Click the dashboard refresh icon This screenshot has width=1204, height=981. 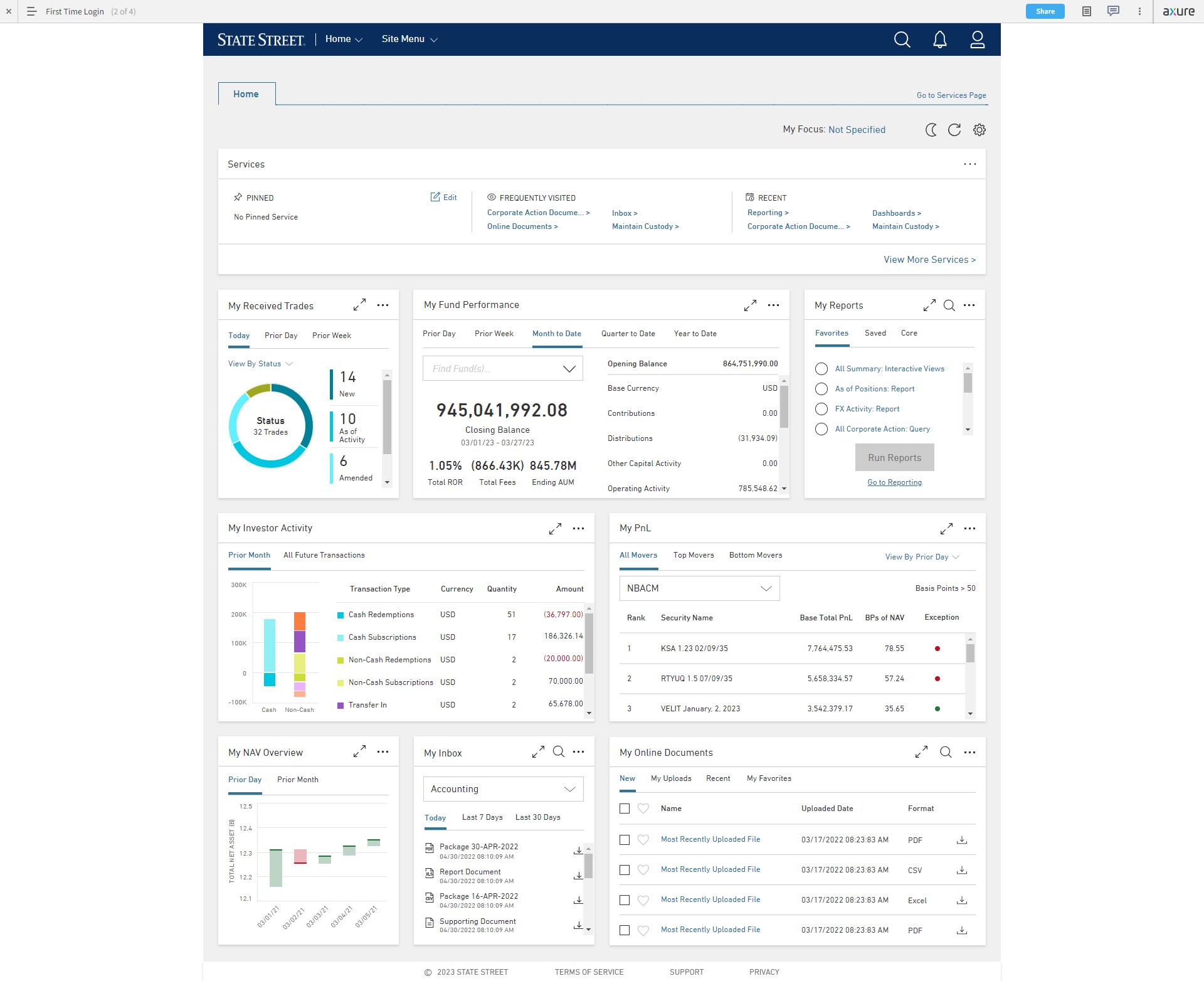954,130
